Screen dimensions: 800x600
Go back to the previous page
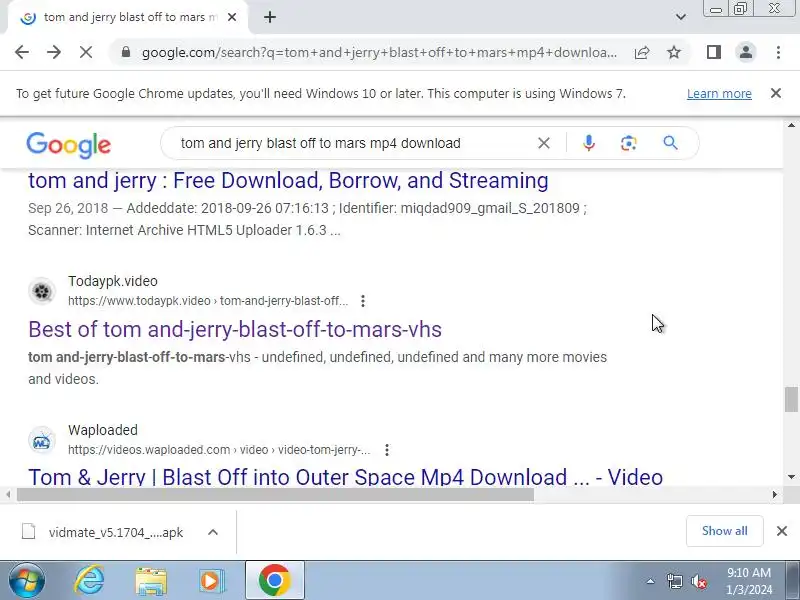[22, 52]
